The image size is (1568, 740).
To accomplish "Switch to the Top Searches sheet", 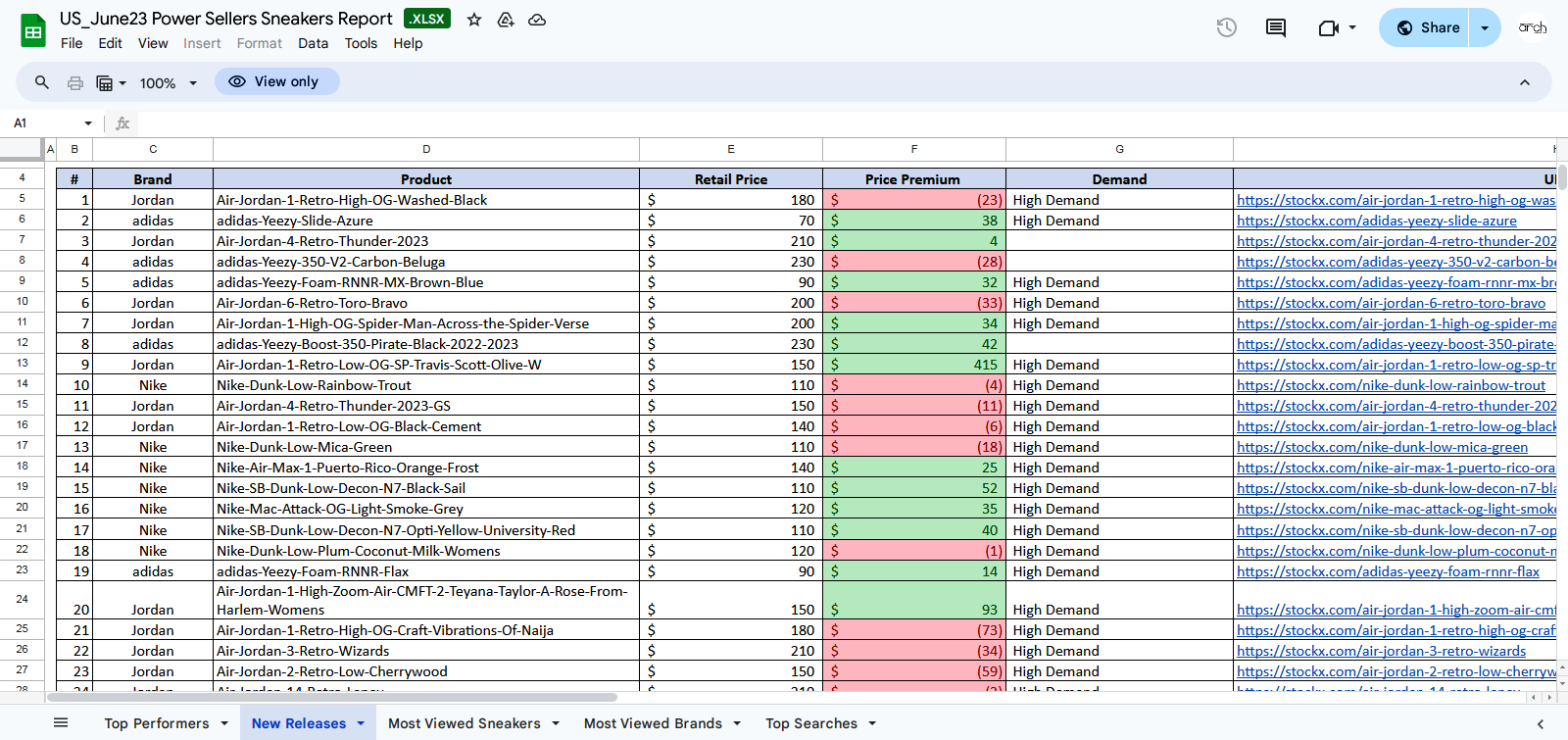I will (x=811, y=723).
